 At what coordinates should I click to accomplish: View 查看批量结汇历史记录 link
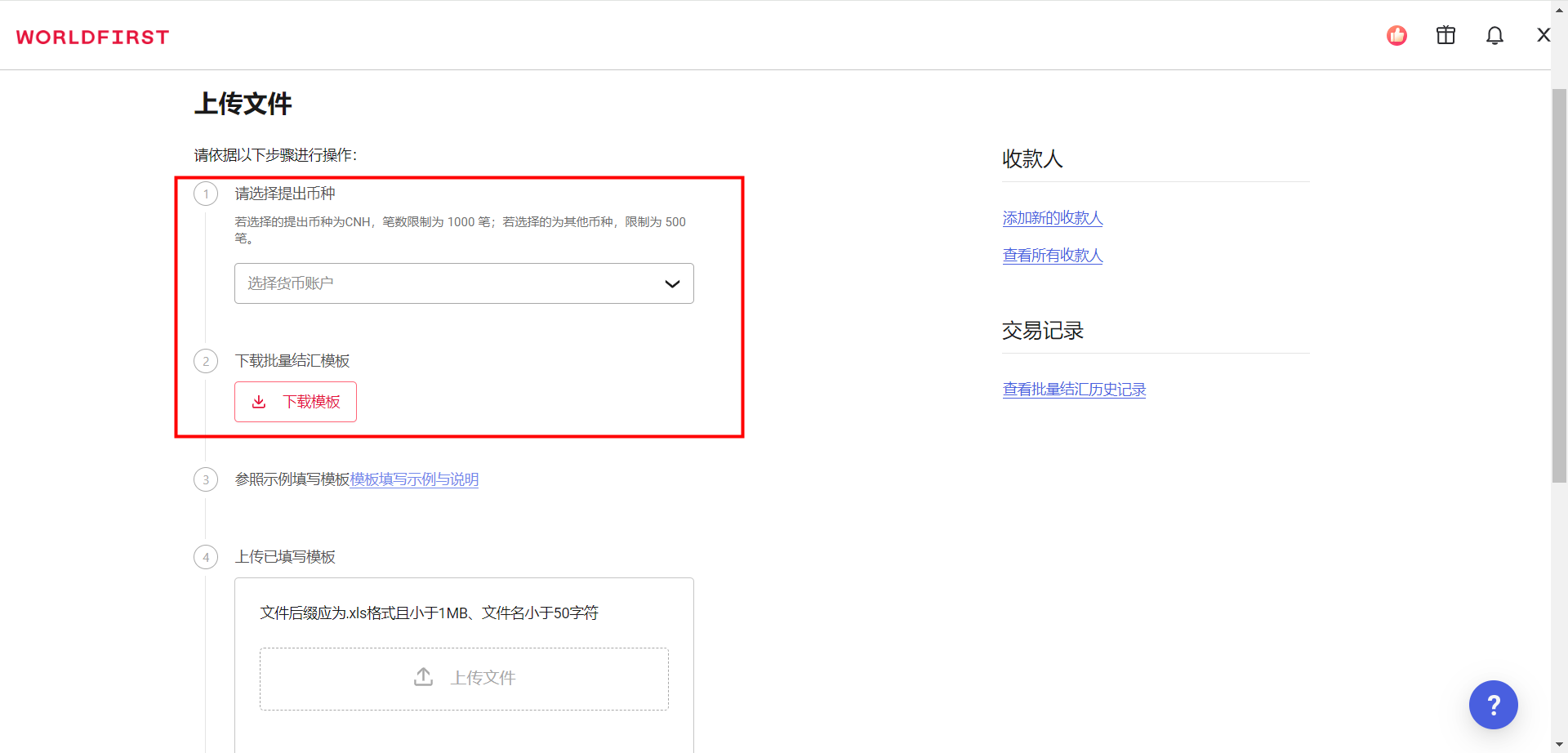pos(1074,390)
